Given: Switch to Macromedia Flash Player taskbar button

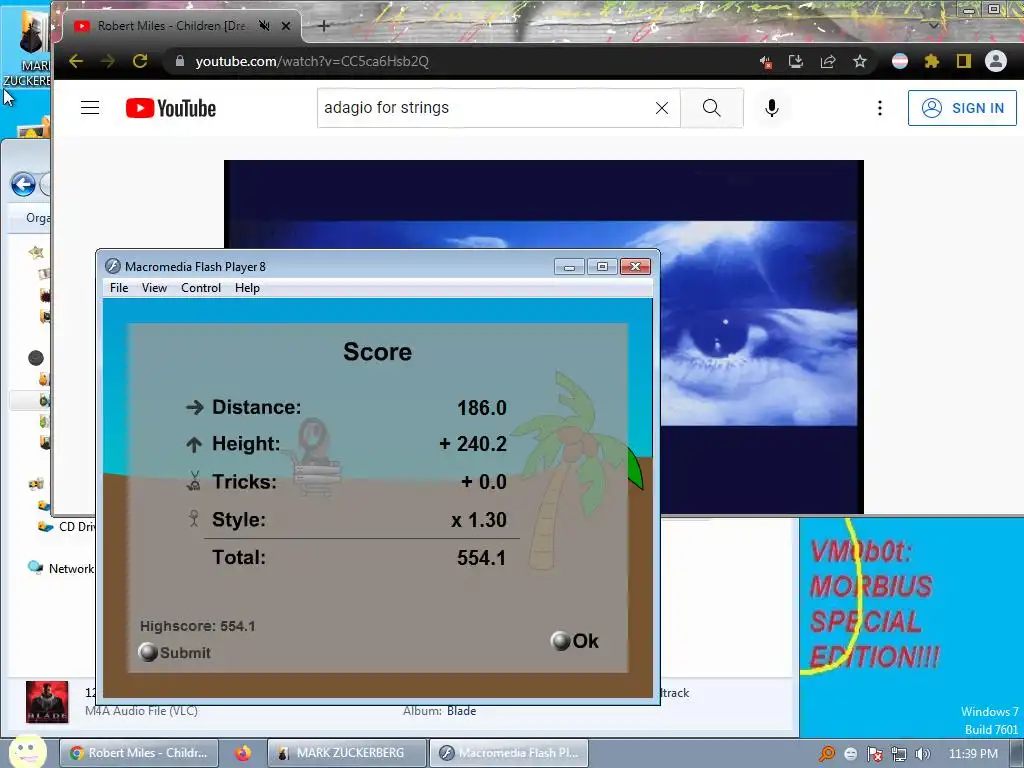Looking at the screenshot, I should coord(509,753).
